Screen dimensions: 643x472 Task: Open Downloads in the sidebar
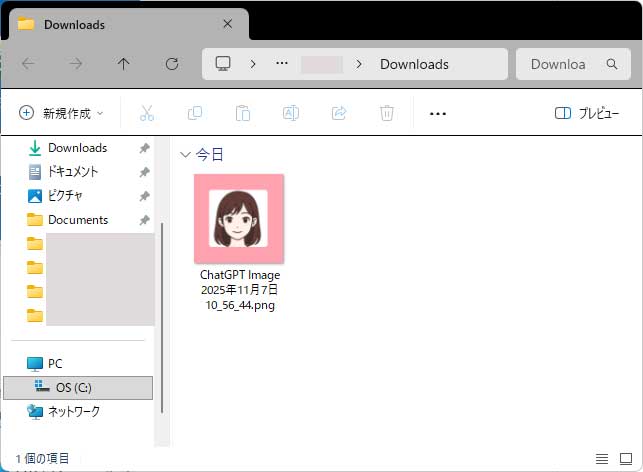click(x=78, y=148)
